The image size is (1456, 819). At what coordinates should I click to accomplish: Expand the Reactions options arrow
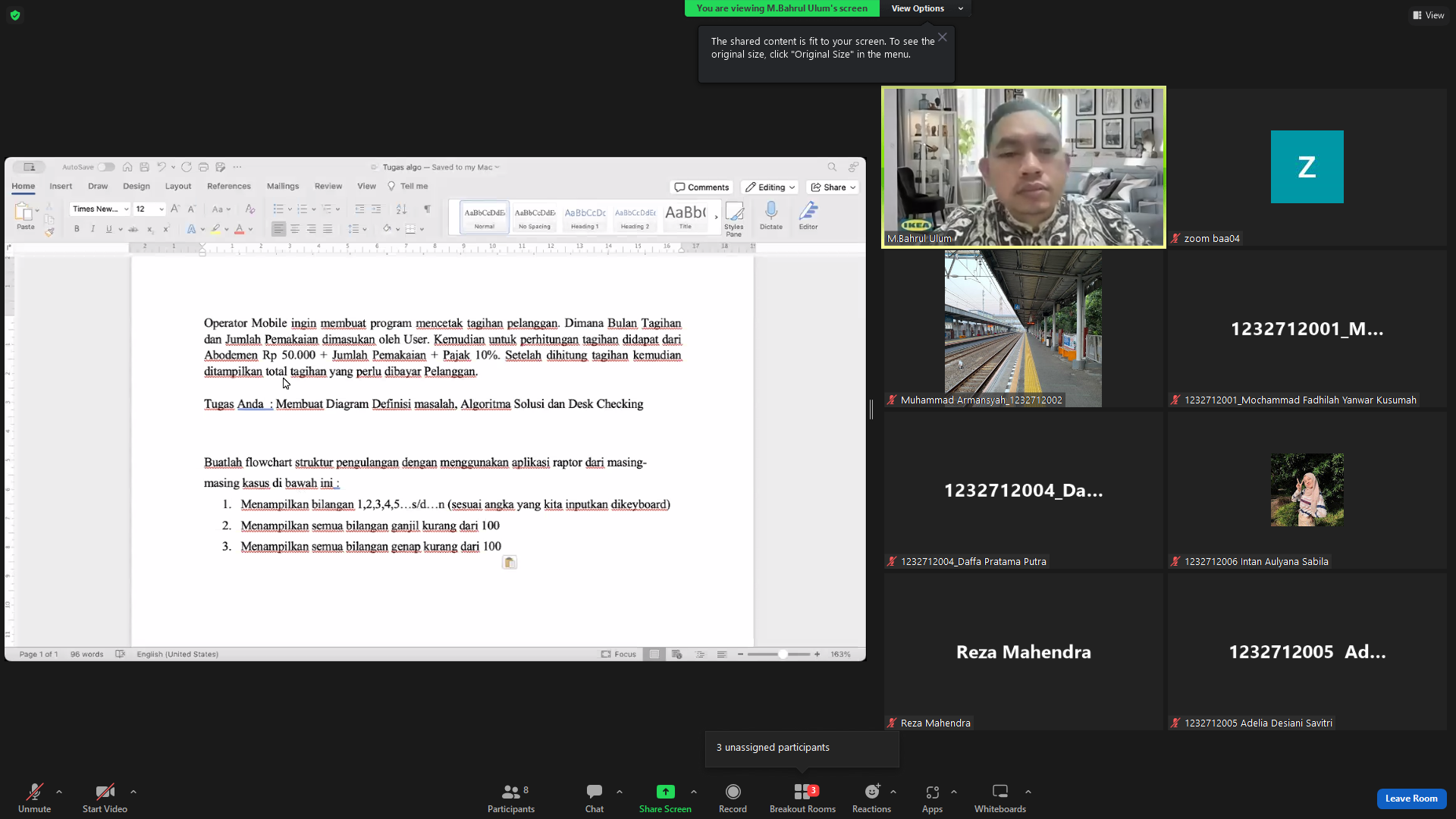[893, 792]
